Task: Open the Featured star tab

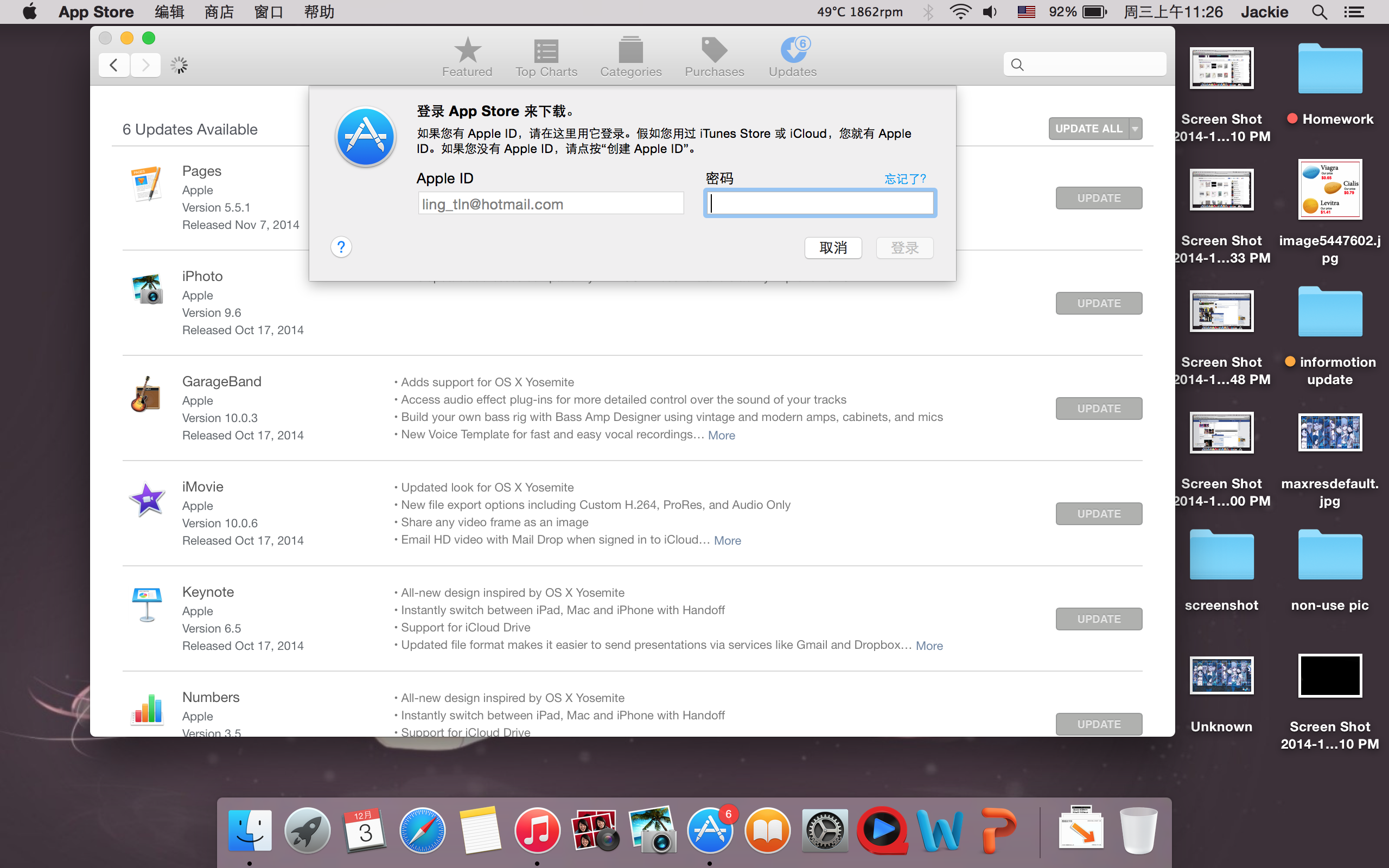Action: (x=467, y=57)
